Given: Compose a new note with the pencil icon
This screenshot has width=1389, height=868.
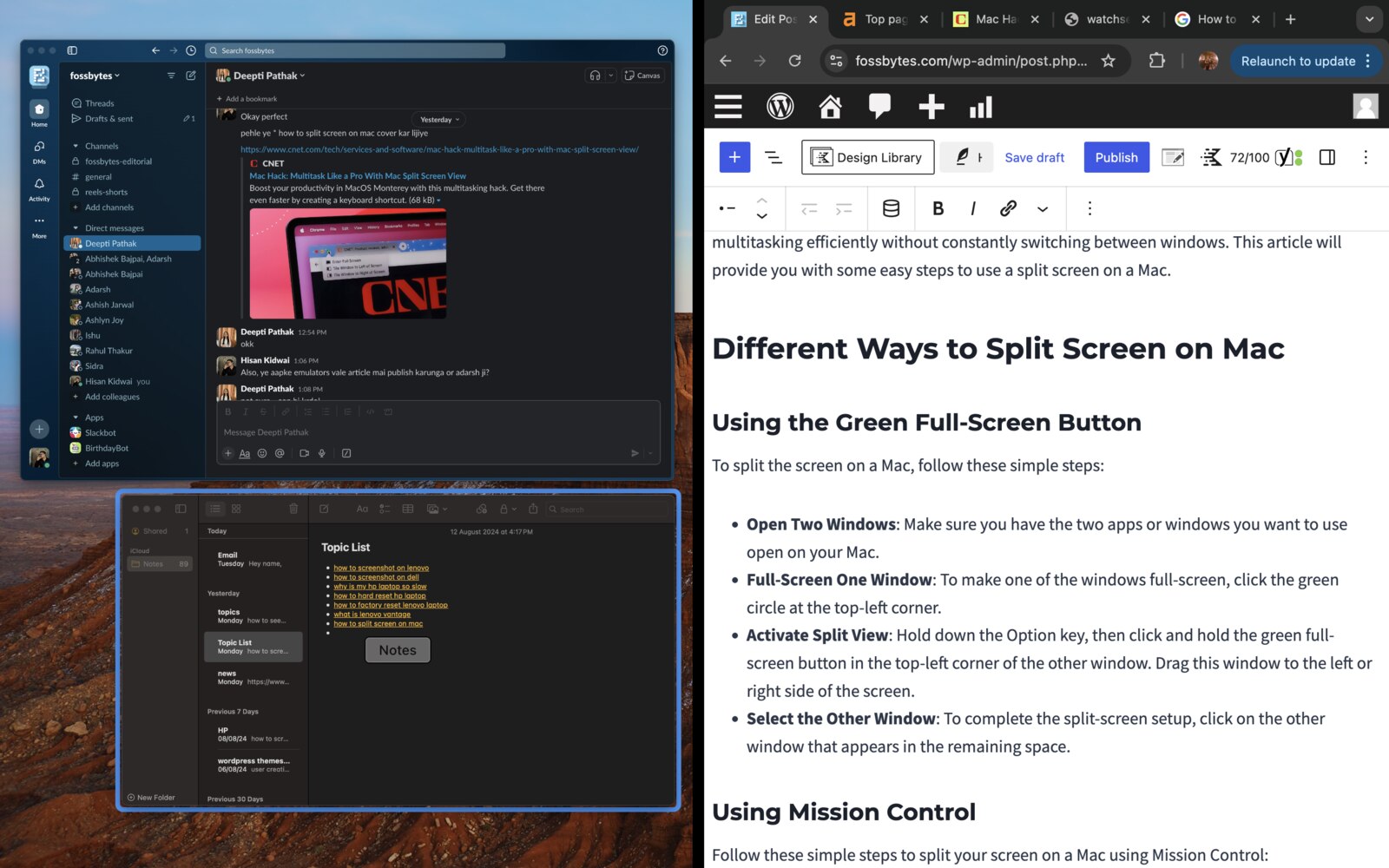Looking at the screenshot, I should [x=325, y=509].
